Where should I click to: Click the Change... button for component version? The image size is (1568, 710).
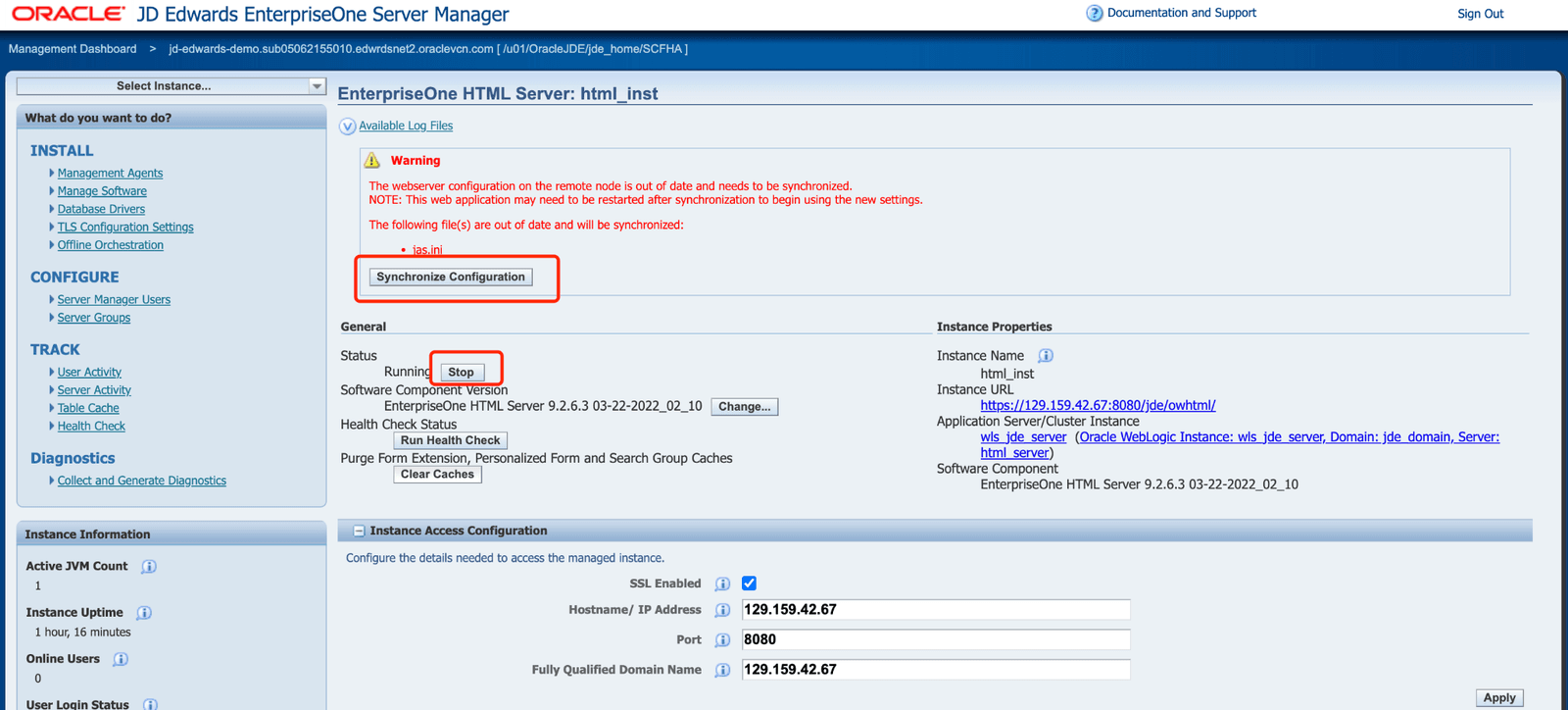pos(745,407)
